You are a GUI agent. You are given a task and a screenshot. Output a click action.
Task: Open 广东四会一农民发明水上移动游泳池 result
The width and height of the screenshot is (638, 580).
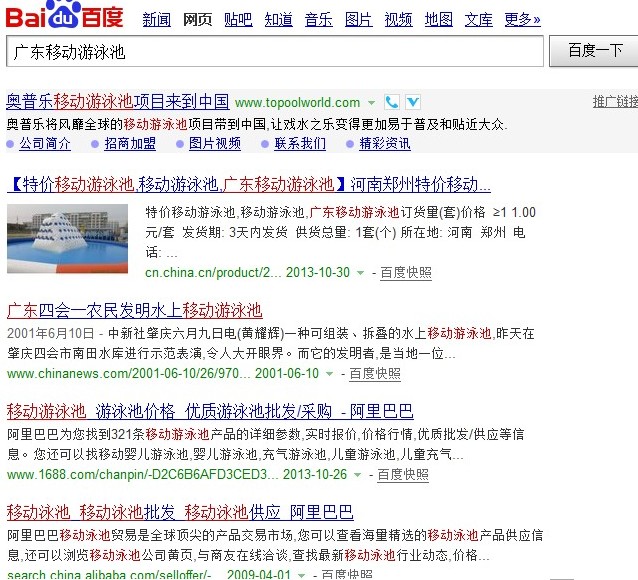(134, 310)
